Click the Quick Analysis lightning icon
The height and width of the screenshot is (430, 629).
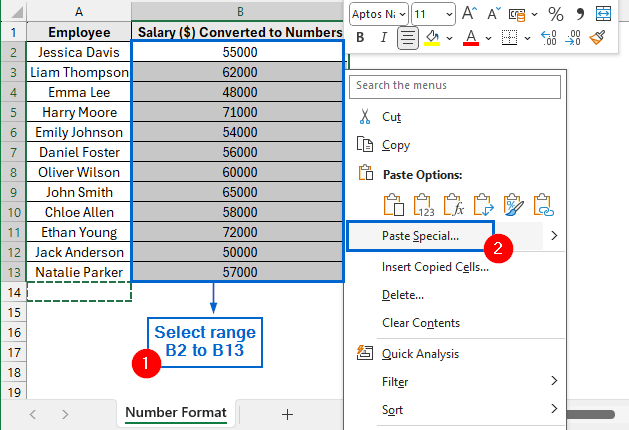(365, 353)
